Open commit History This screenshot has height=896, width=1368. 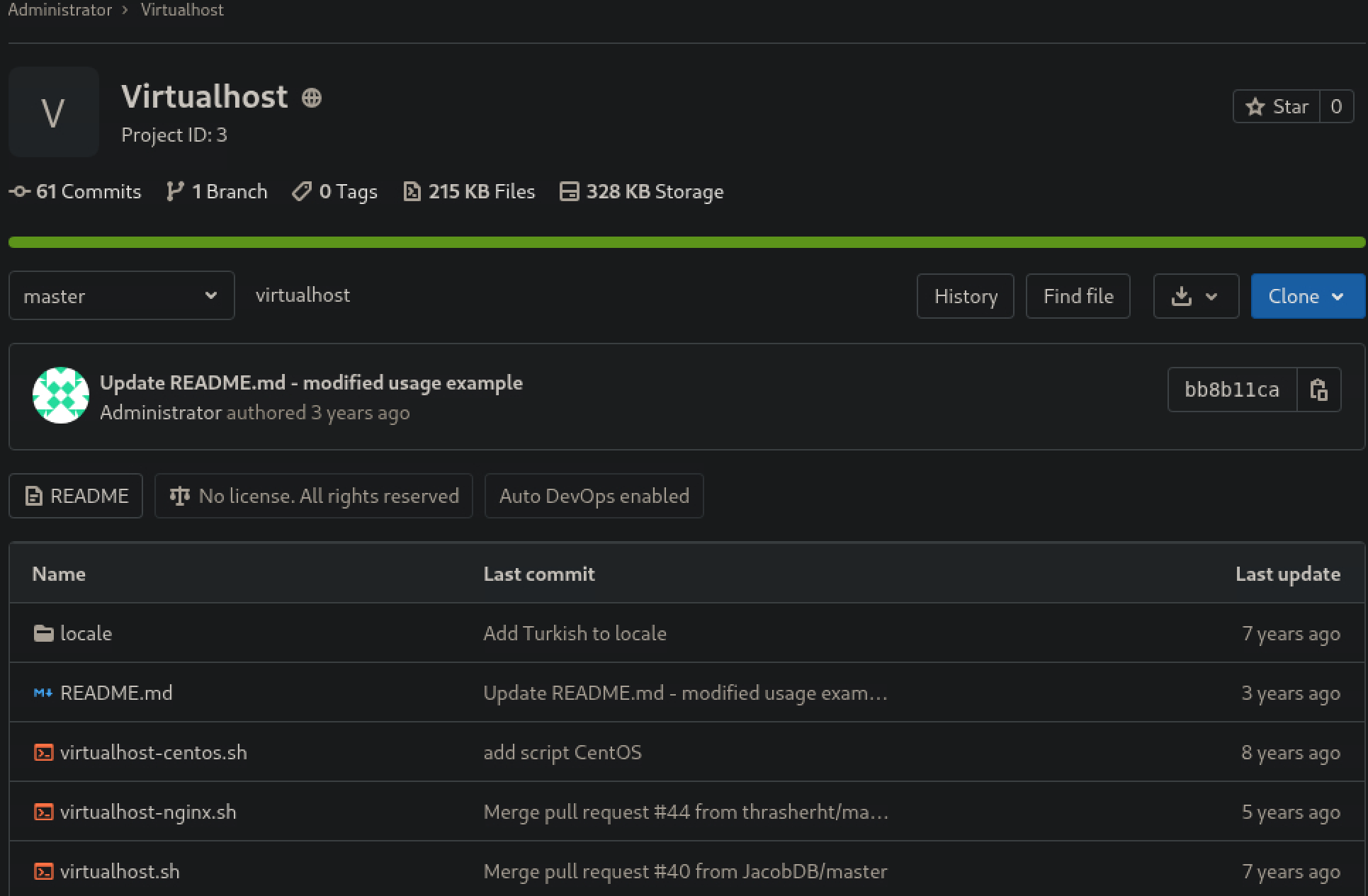(x=965, y=296)
